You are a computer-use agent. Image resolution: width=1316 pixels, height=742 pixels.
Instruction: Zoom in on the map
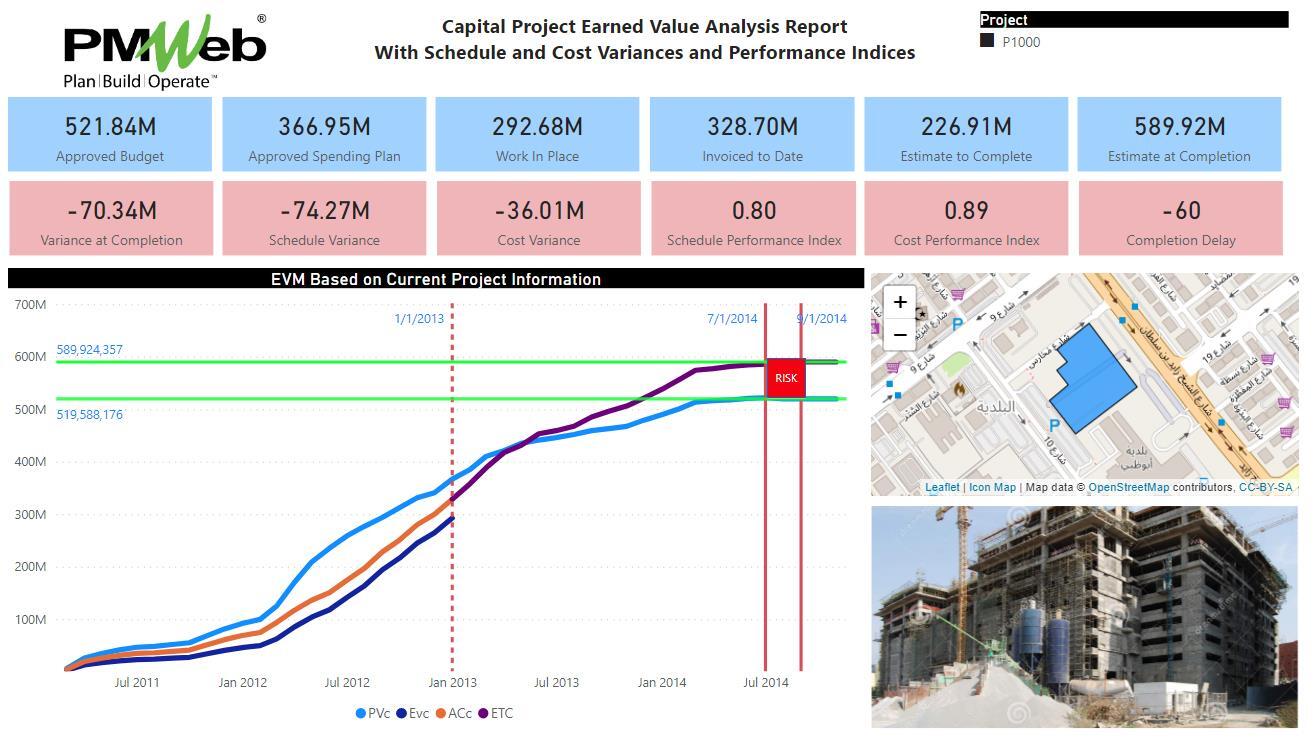click(x=900, y=302)
